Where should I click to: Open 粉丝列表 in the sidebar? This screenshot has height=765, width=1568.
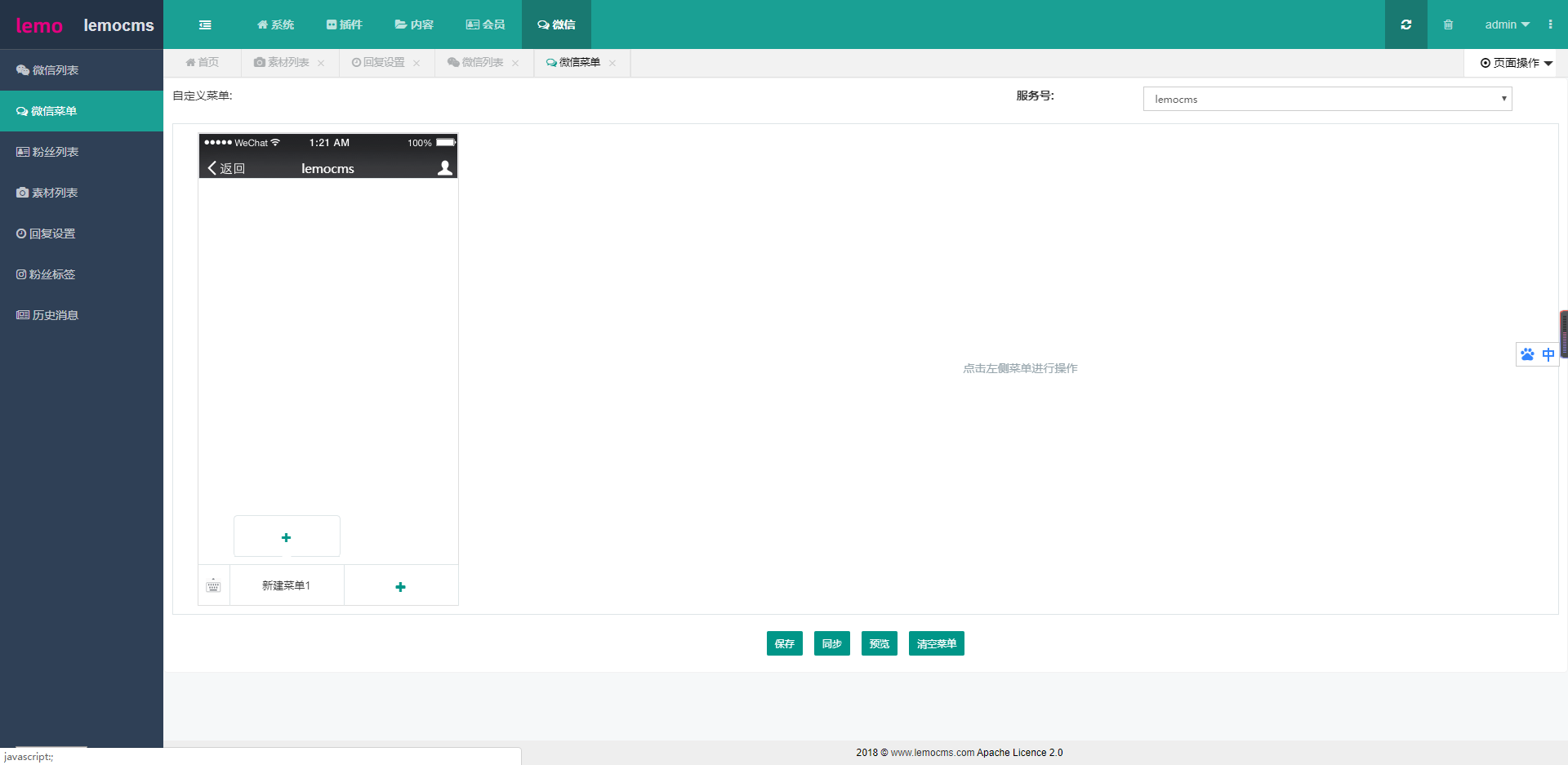click(55, 152)
